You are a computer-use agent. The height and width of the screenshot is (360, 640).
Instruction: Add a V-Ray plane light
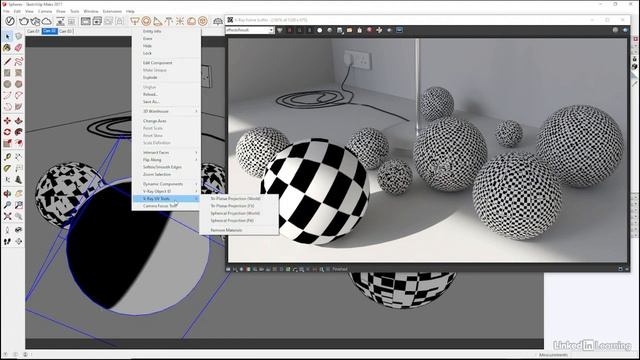tap(134, 21)
